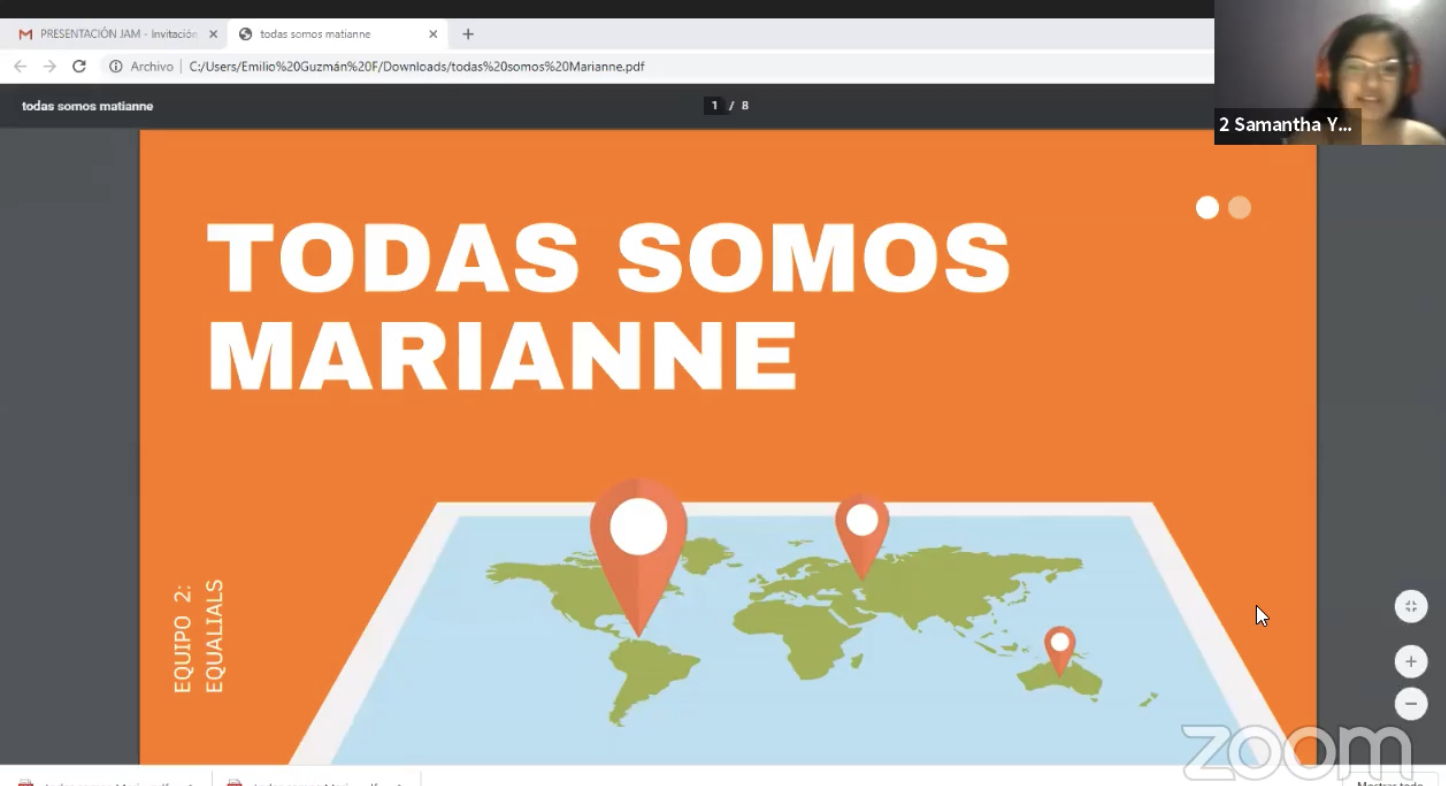Click the Archivo site info icon

point(116,66)
